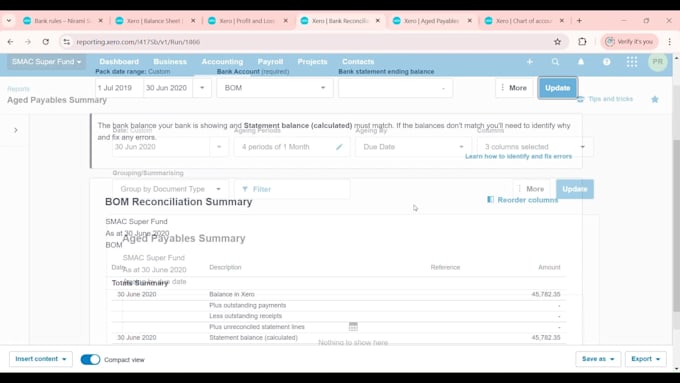This screenshot has height=383, width=680.
Task: Open the Xero notifications bell
Action: click(x=581, y=62)
